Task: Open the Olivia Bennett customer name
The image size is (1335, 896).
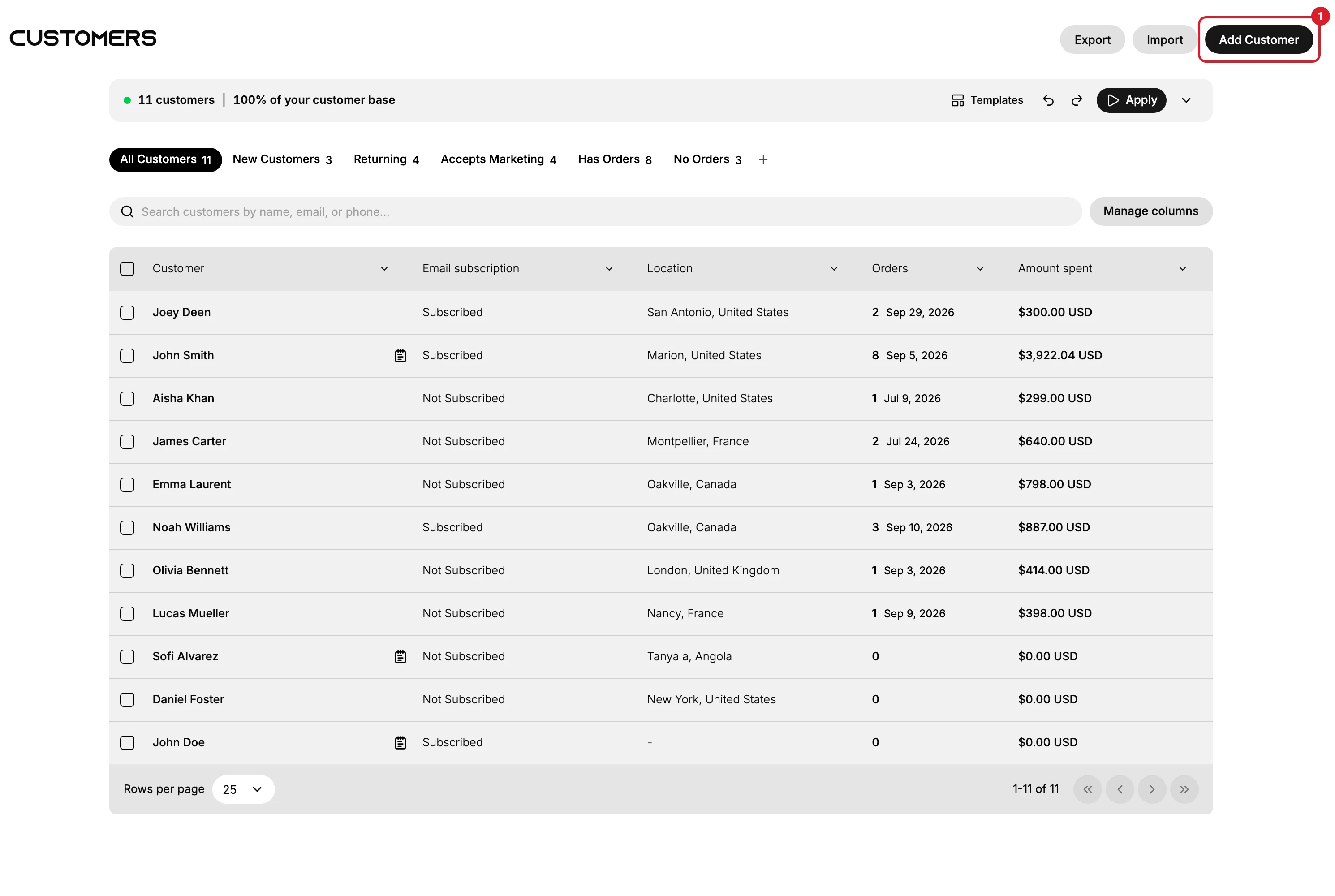Action: point(190,570)
